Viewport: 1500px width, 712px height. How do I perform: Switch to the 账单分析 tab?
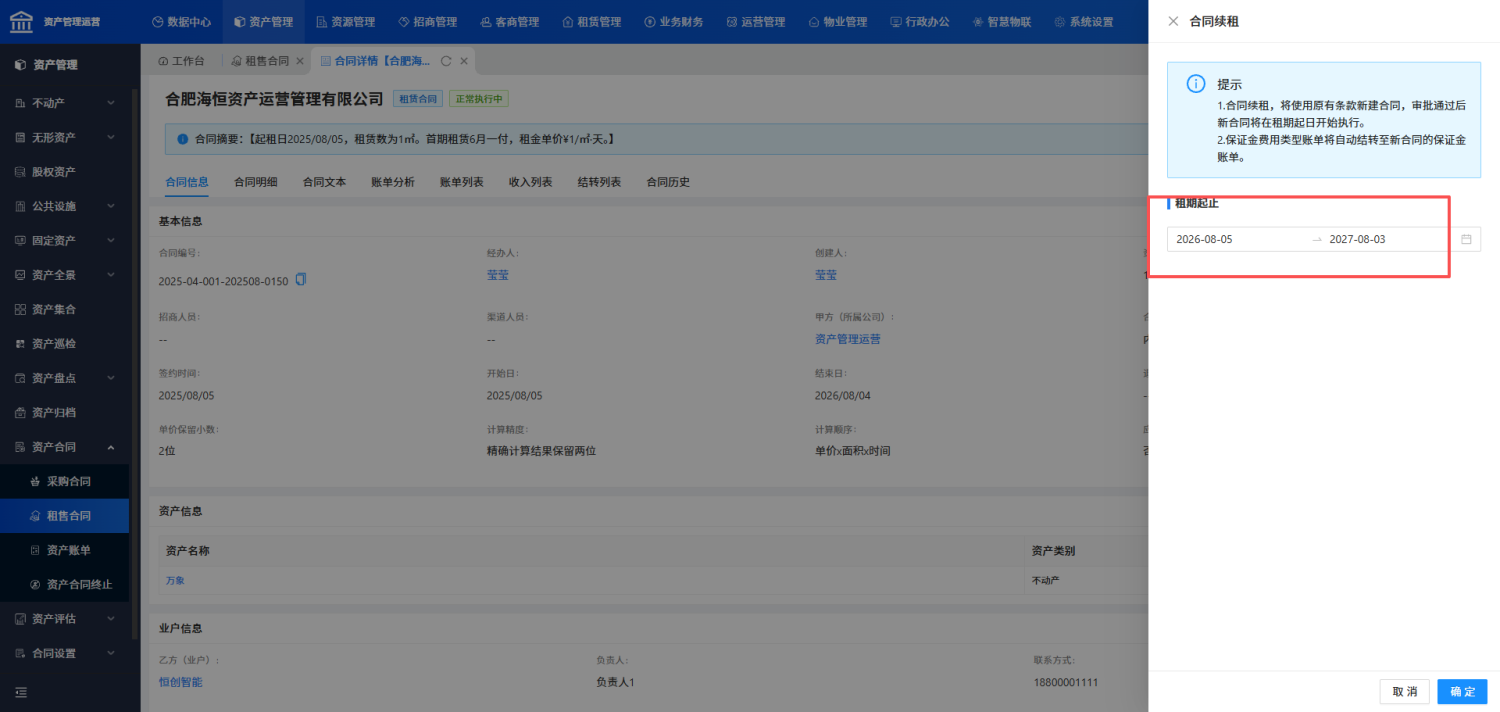point(393,182)
